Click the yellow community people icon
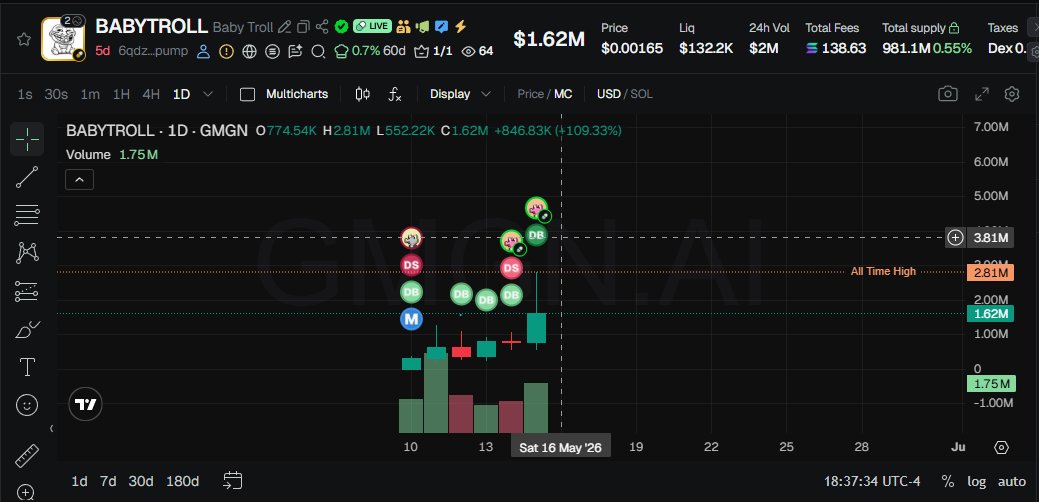 403,27
